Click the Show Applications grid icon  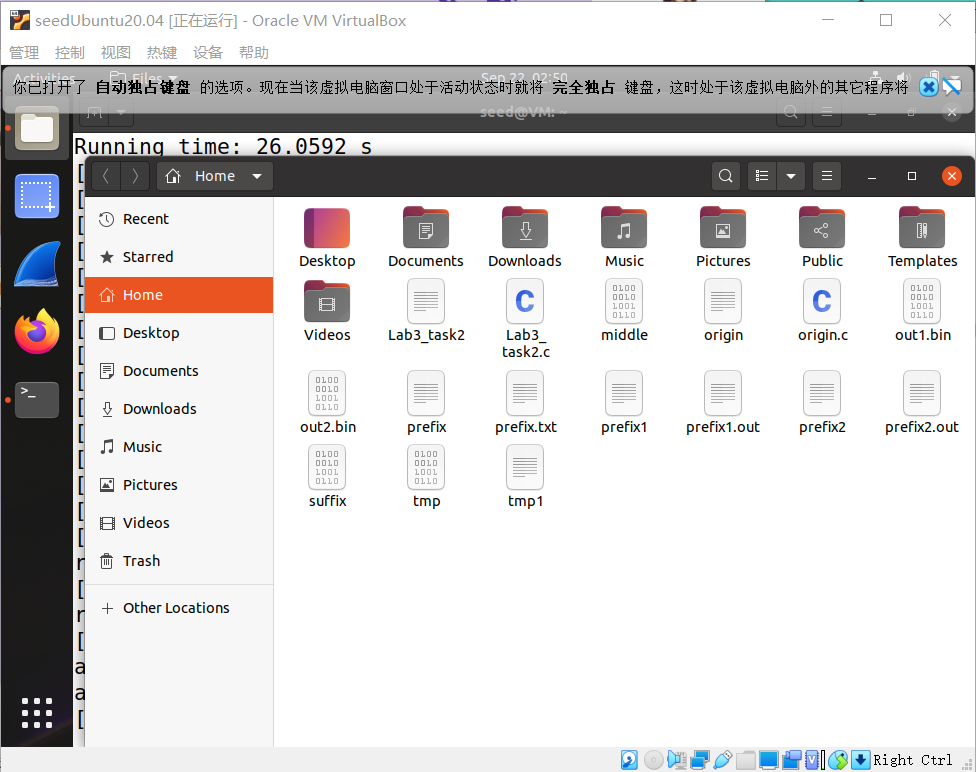pyautogui.click(x=37, y=713)
